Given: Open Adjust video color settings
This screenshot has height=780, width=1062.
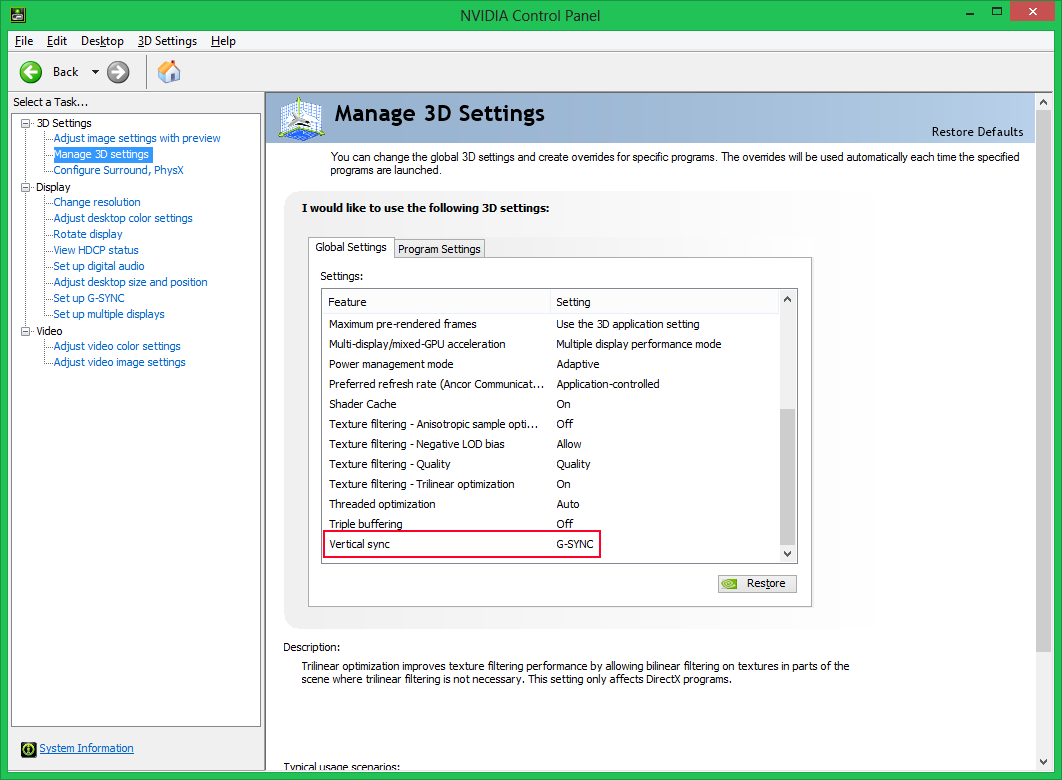Looking at the screenshot, I should (117, 346).
